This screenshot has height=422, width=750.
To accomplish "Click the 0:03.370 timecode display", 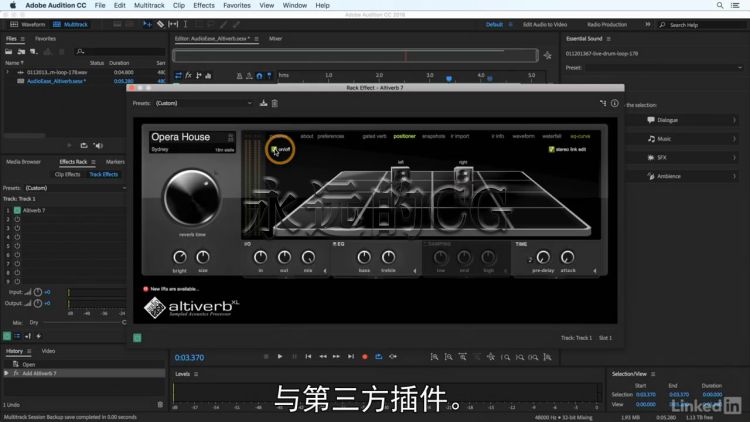I will (x=189, y=357).
